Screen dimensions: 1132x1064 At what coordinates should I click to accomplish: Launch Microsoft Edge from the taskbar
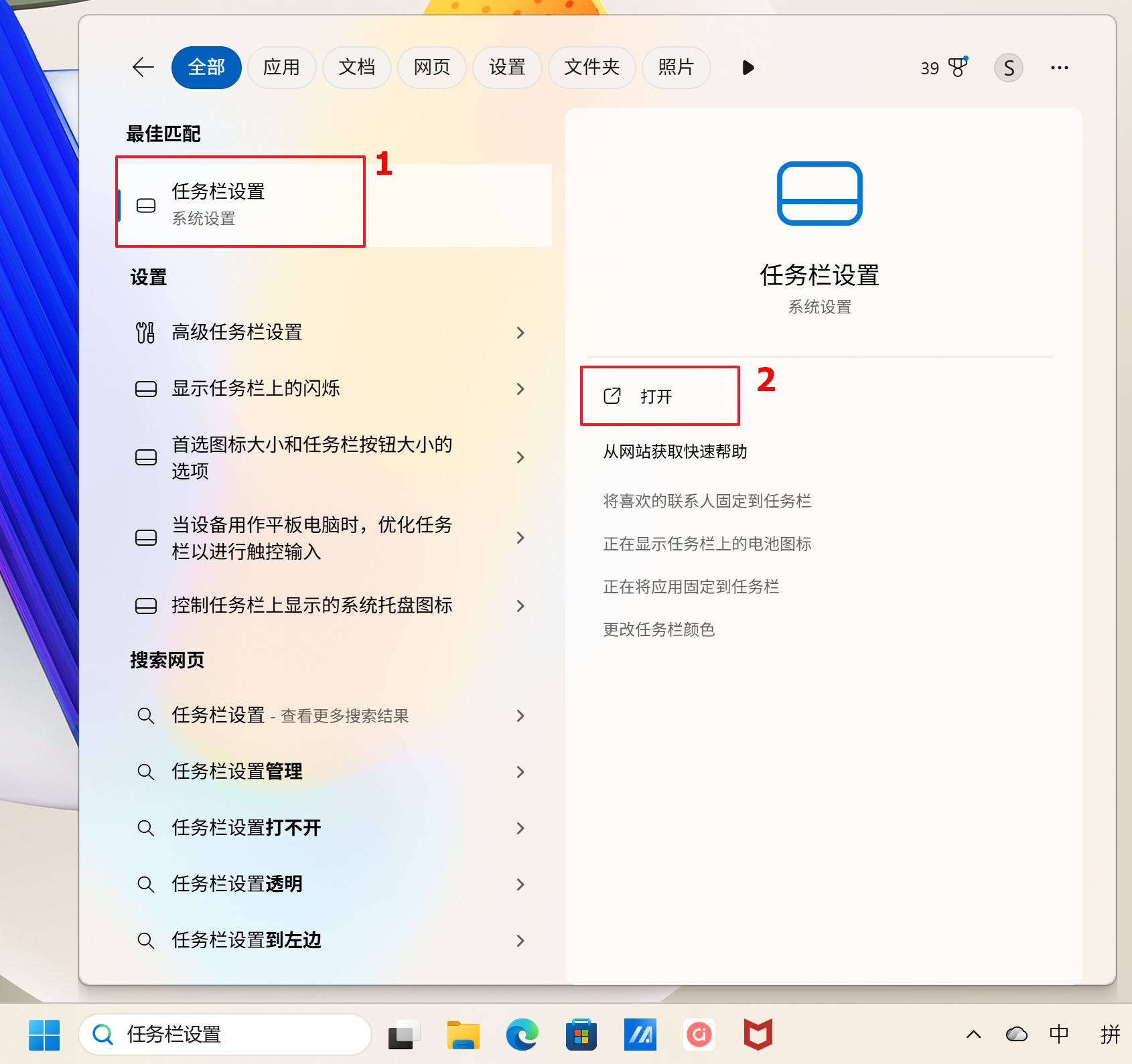(522, 1035)
